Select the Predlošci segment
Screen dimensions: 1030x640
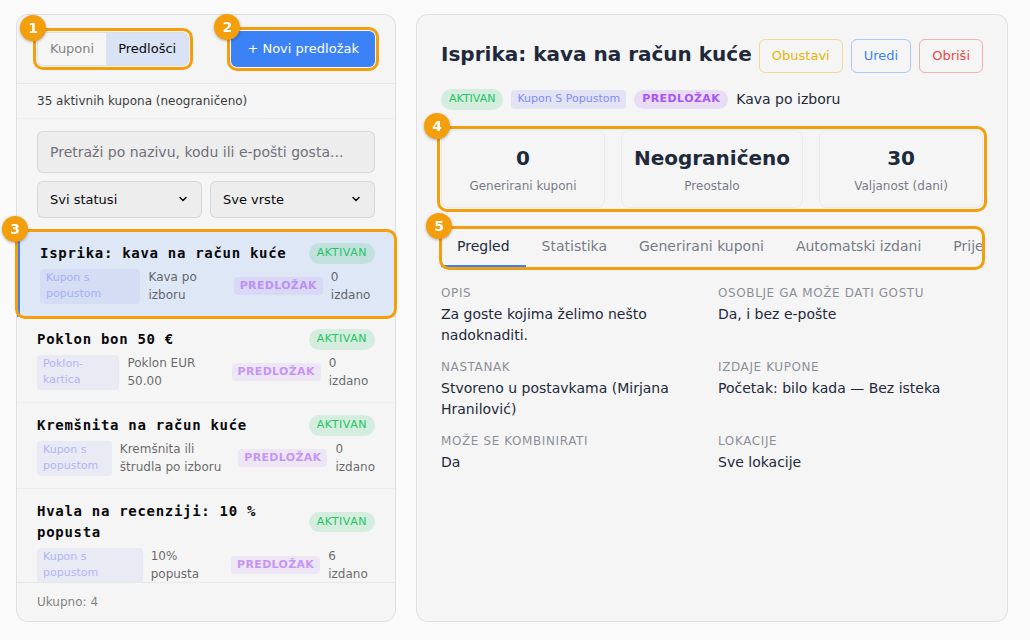(147, 49)
